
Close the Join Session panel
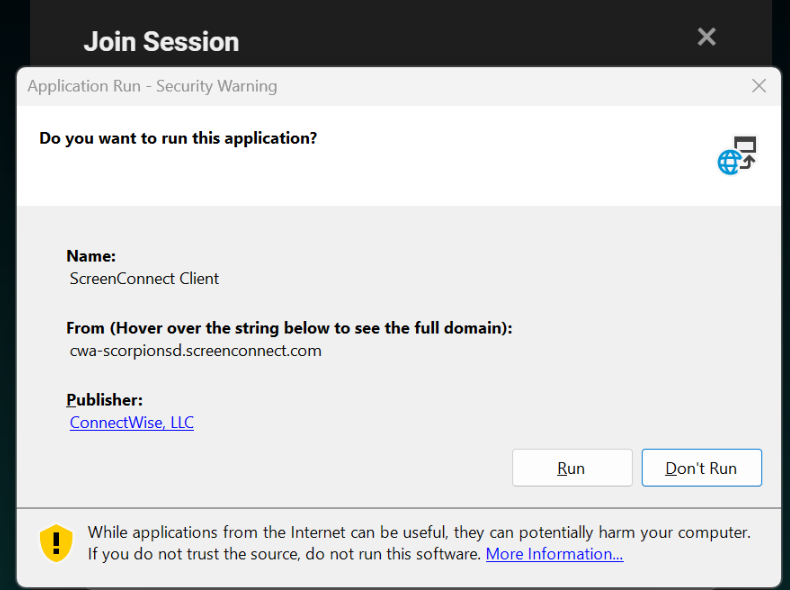(x=706, y=37)
